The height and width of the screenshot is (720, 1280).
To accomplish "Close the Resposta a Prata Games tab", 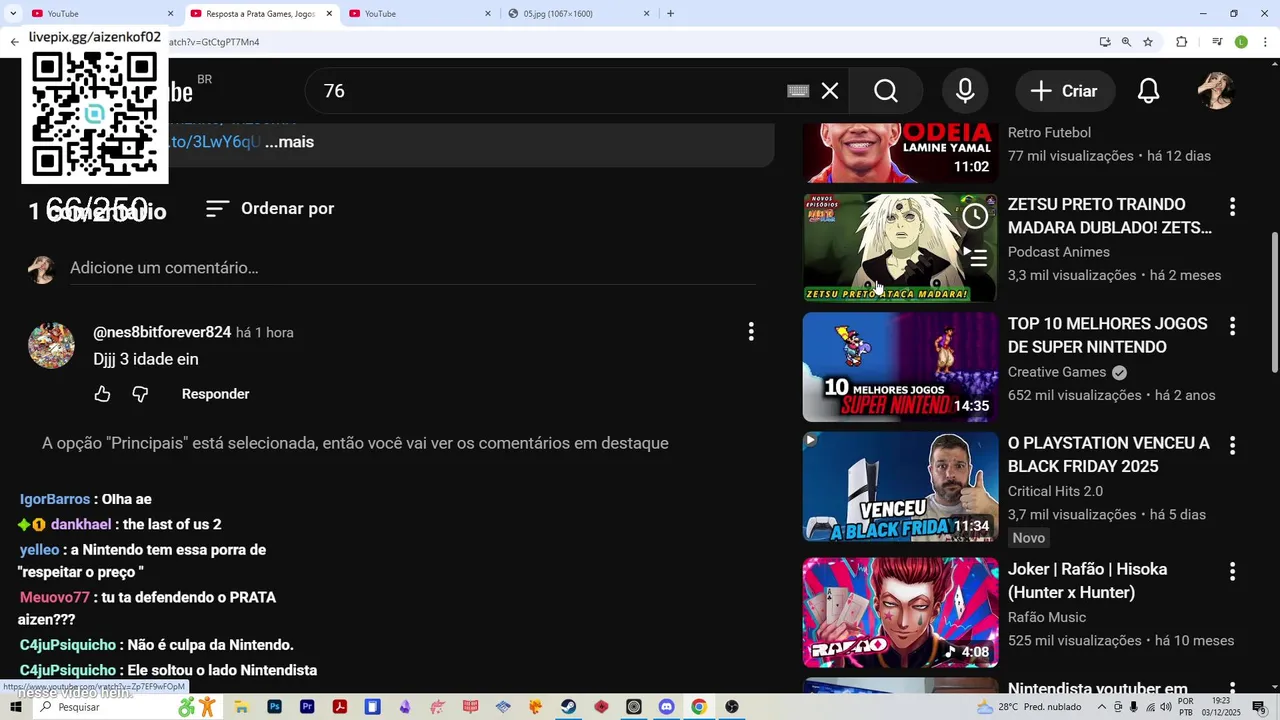I will pyautogui.click(x=329, y=13).
